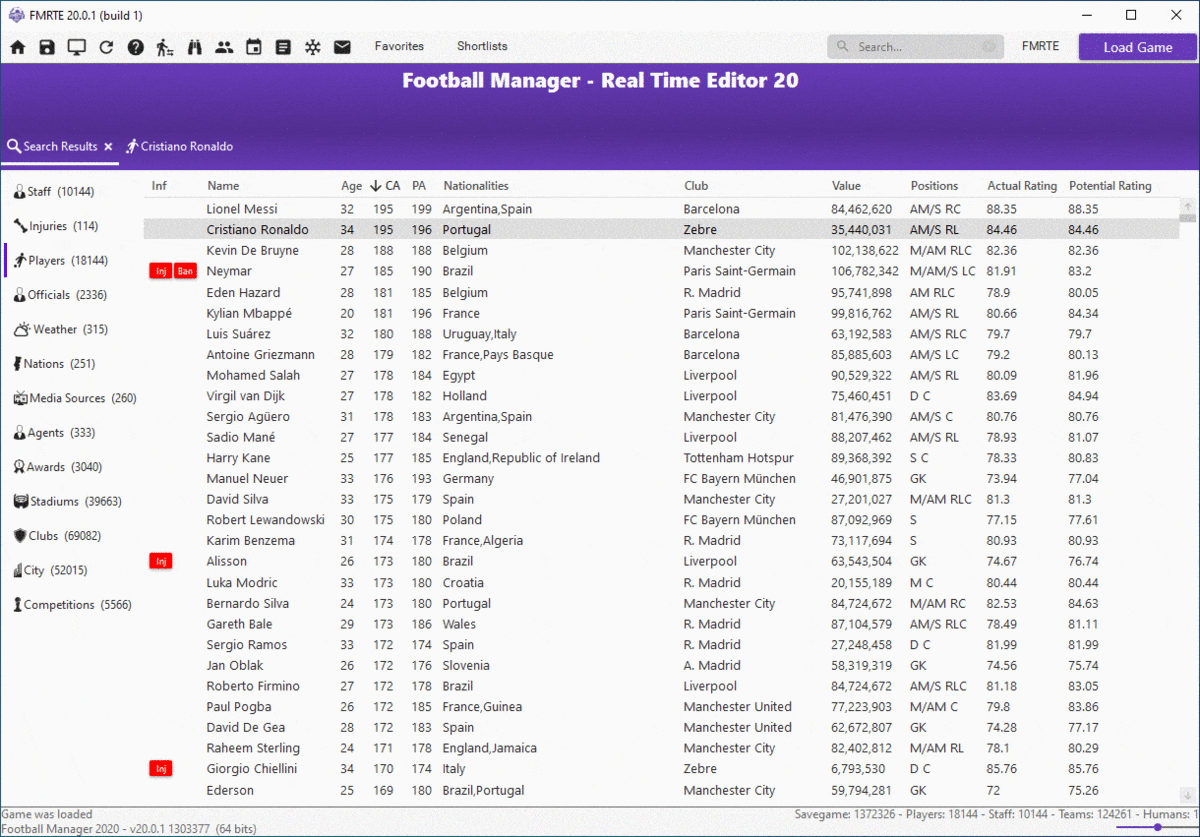1200x837 pixels.
Task: Go to the Home icon in toolbar
Action: pos(18,47)
